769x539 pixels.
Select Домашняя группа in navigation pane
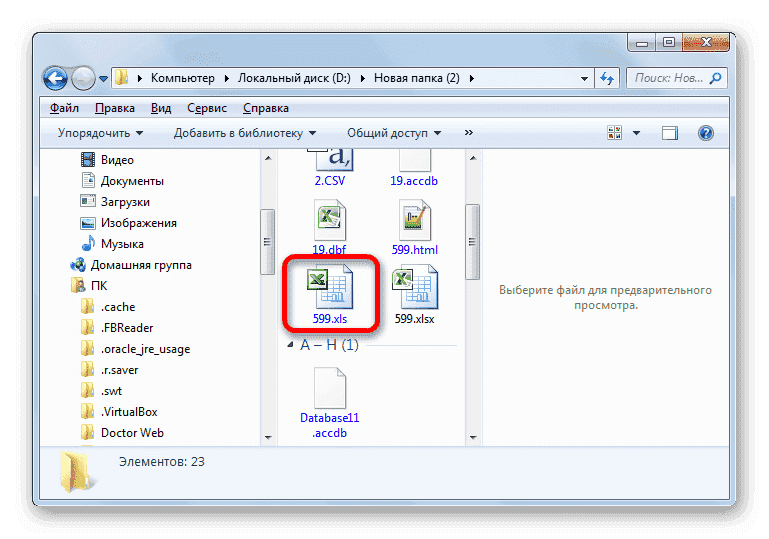click(x=141, y=265)
